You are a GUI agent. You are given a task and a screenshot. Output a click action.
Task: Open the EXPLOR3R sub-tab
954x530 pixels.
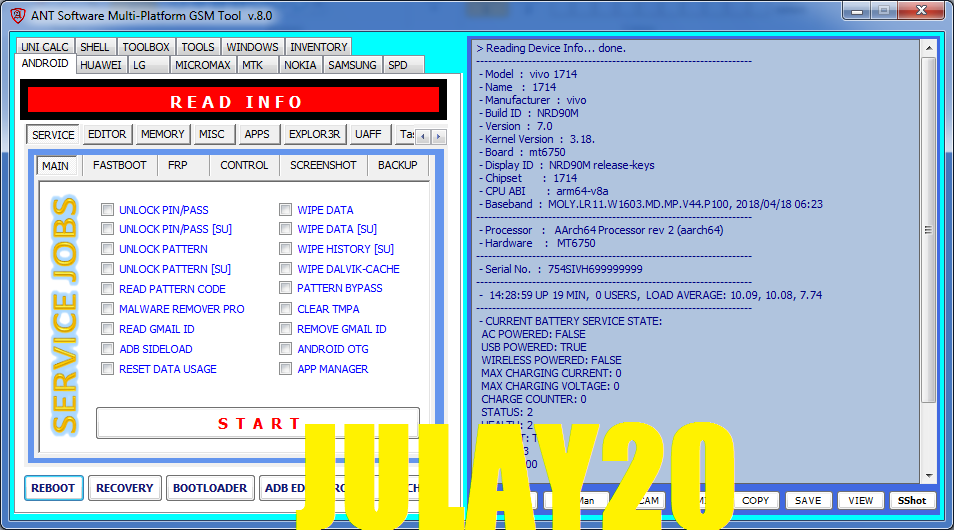pos(315,134)
